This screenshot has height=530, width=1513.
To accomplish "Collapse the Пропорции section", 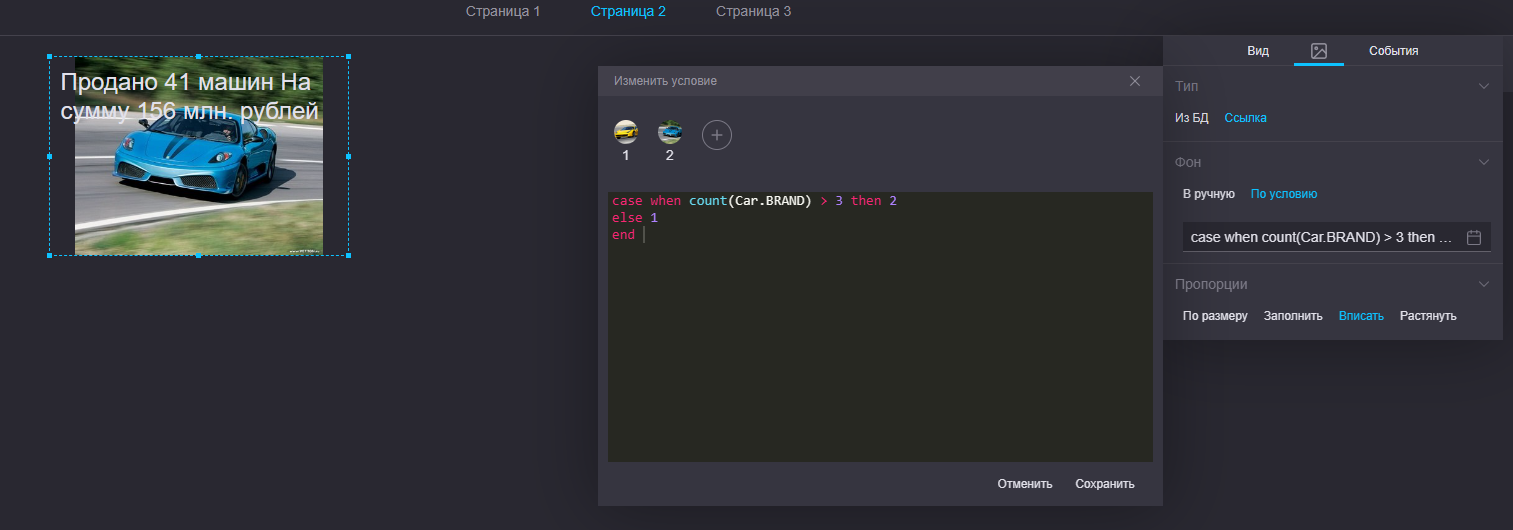I will [1483, 284].
